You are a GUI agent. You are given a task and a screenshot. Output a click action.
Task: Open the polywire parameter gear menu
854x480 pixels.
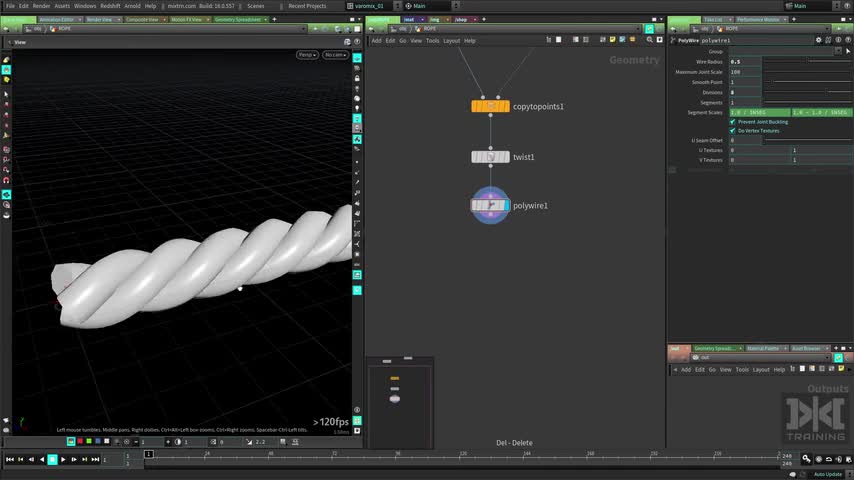pyautogui.click(x=819, y=40)
